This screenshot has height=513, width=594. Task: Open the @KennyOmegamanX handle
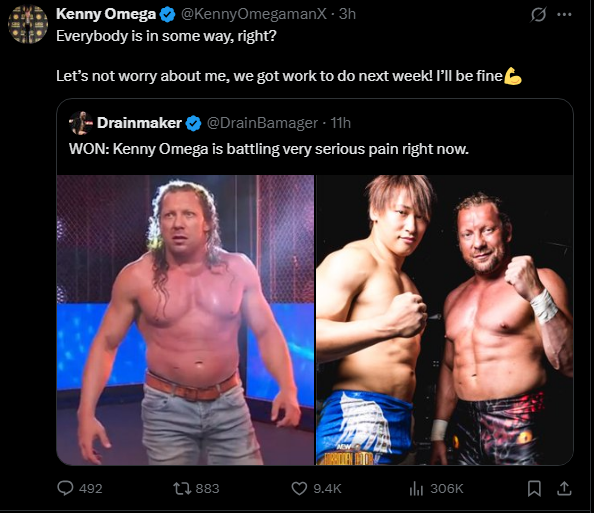point(253,14)
